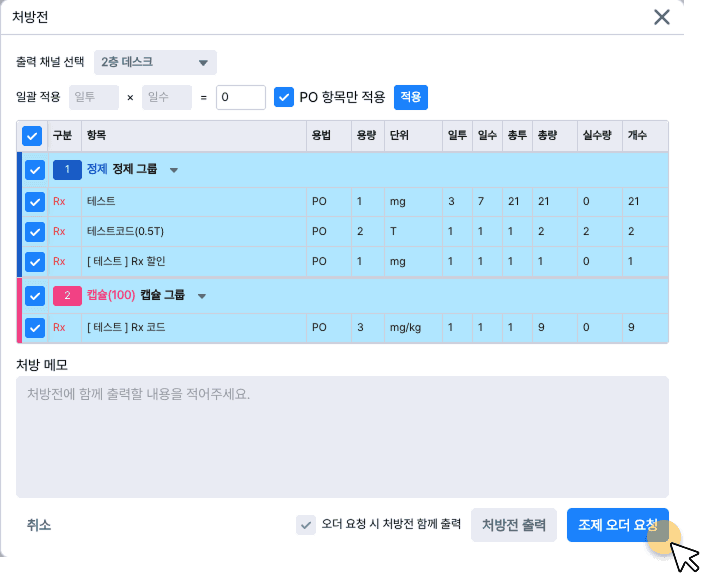Viewport: 708px width, 581px height.
Task: Select the [ 테스트 ] Rx 할인 item name
Action: [126, 261]
